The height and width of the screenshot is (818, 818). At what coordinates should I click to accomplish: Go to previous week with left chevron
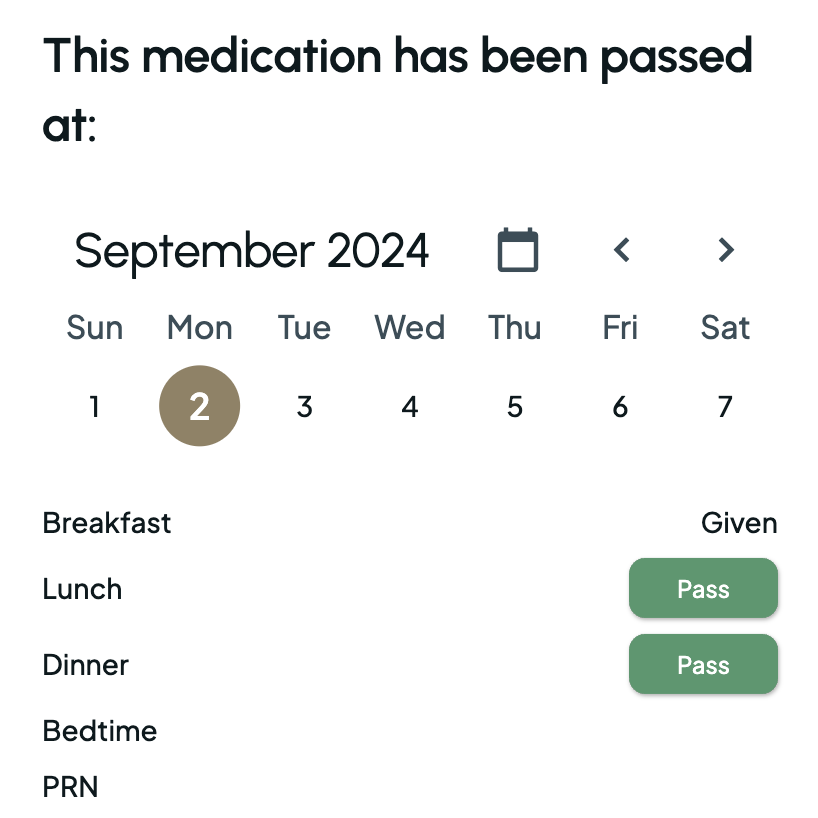(622, 250)
